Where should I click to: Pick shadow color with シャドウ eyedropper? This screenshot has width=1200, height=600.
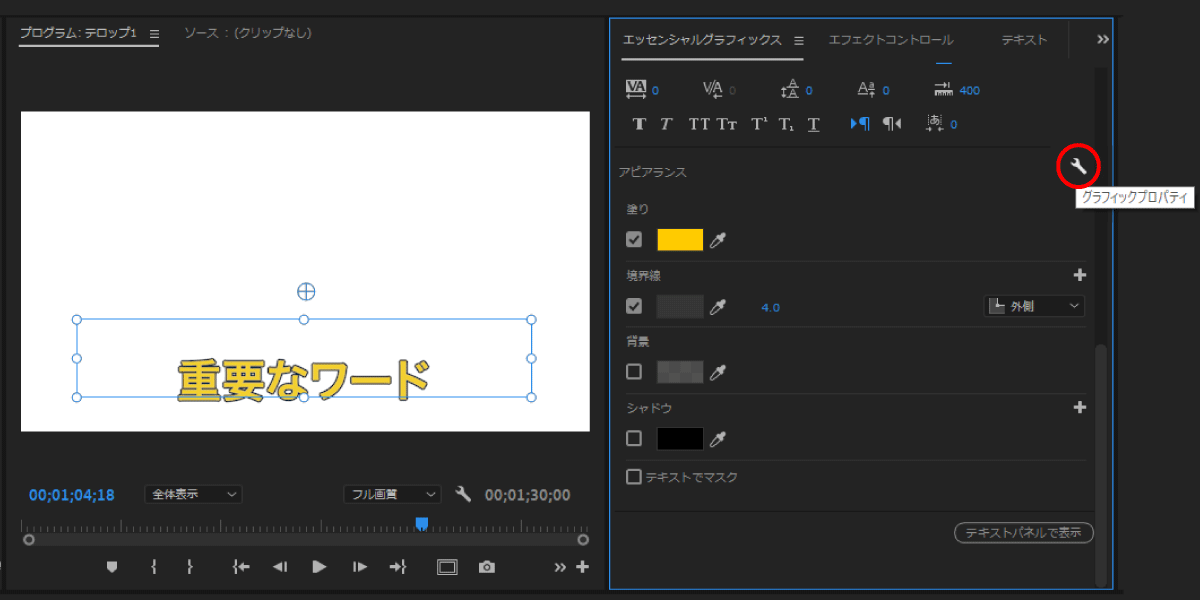718,438
